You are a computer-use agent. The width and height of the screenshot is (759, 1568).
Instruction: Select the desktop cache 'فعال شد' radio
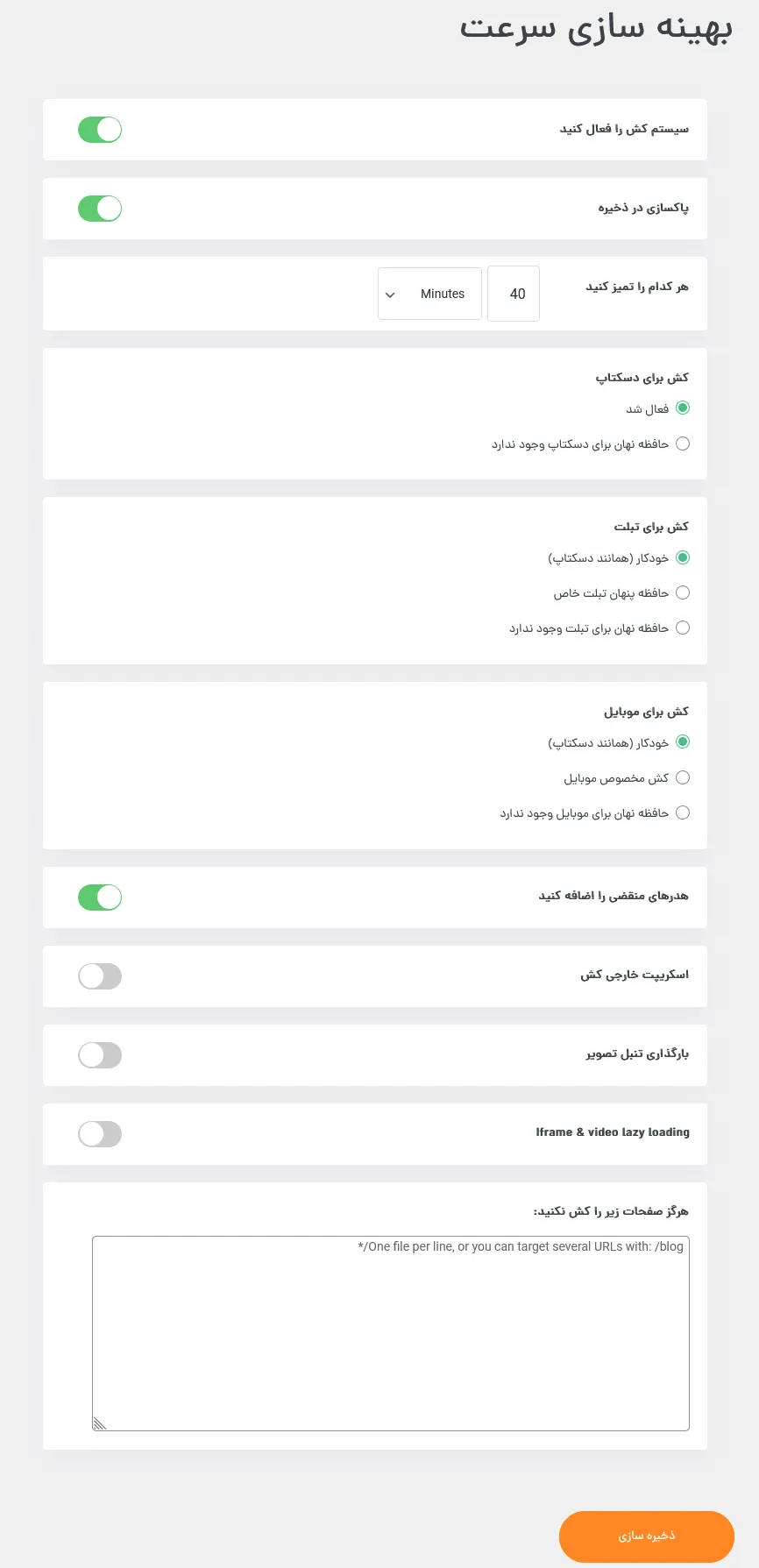tap(683, 408)
